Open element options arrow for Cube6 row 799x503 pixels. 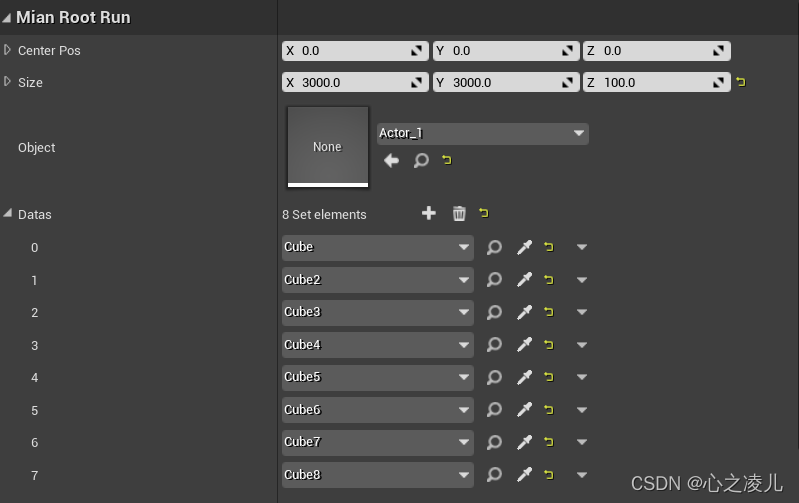point(582,410)
